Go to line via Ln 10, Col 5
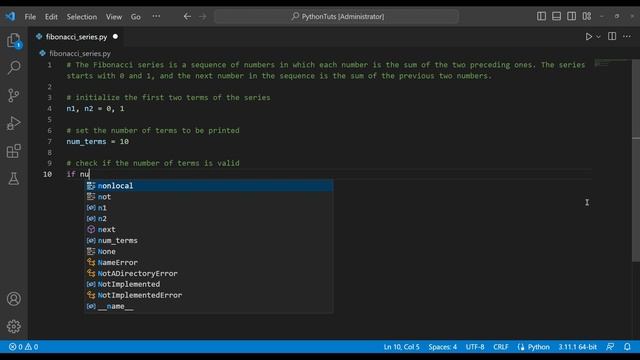Image resolution: width=640 pixels, height=360 pixels. (x=401, y=347)
